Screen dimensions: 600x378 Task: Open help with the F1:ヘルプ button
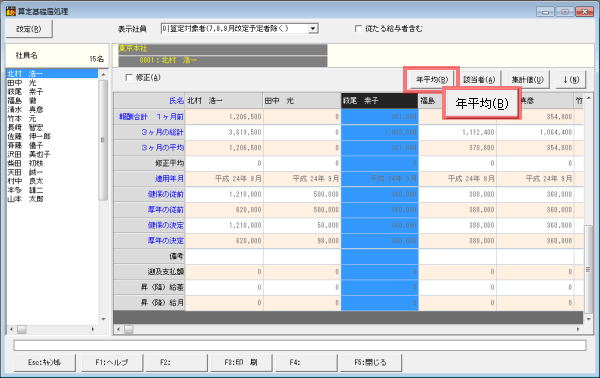[112, 362]
